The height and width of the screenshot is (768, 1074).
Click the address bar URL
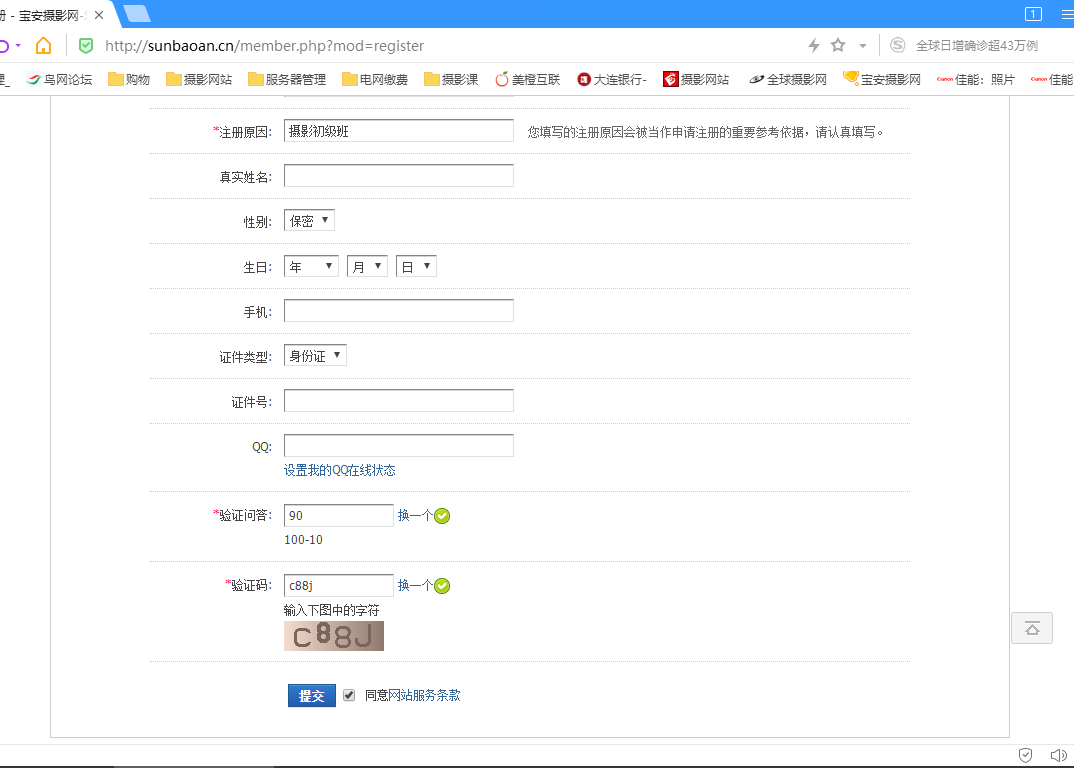click(264, 46)
